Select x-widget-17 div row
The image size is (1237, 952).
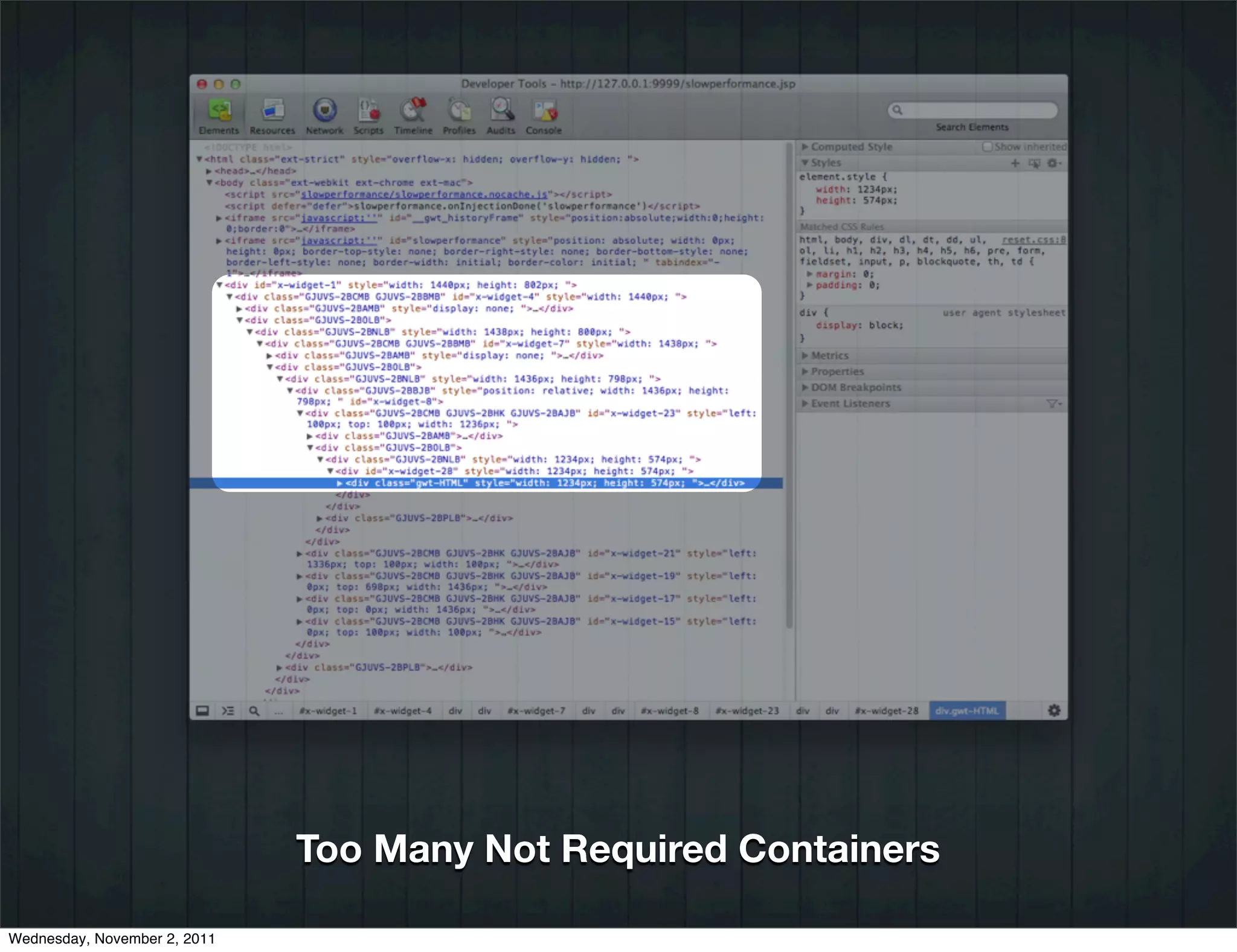[x=527, y=604]
